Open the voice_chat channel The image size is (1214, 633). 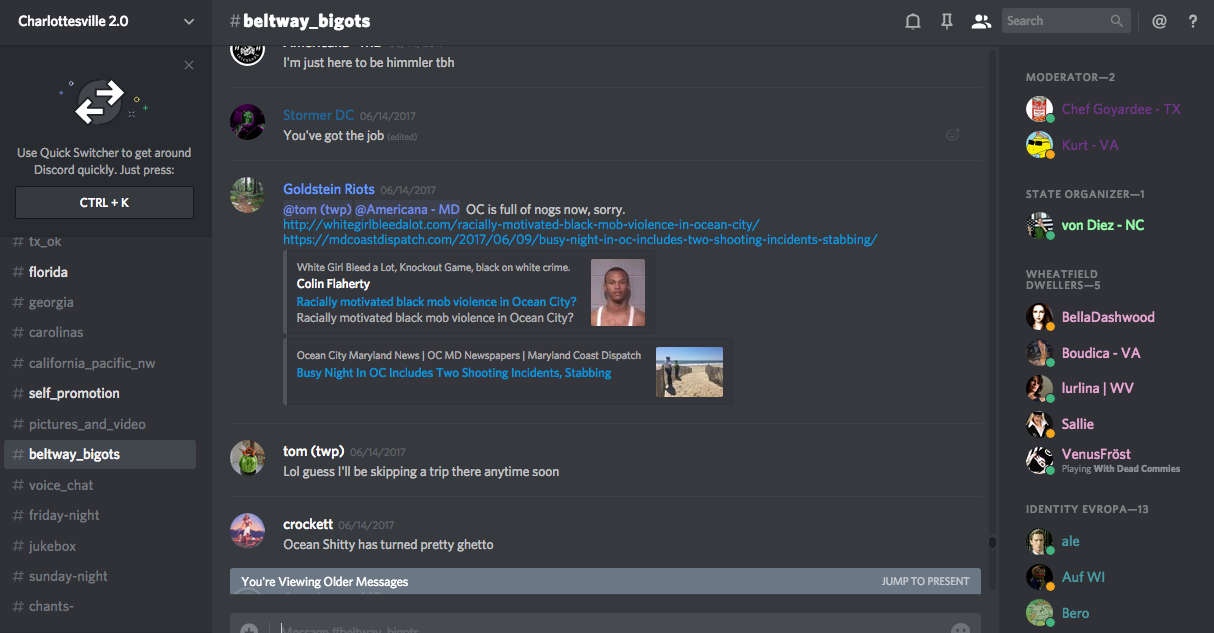click(61, 485)
